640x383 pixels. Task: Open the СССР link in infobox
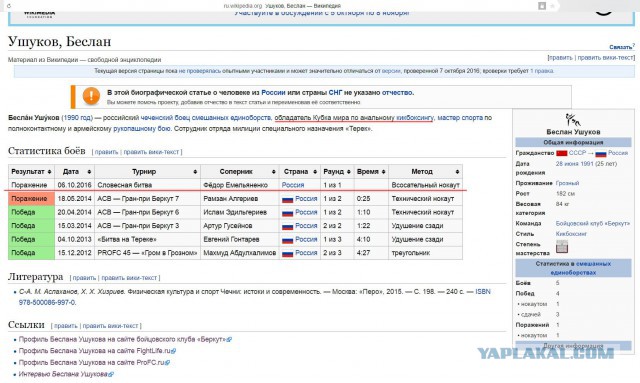577,153
